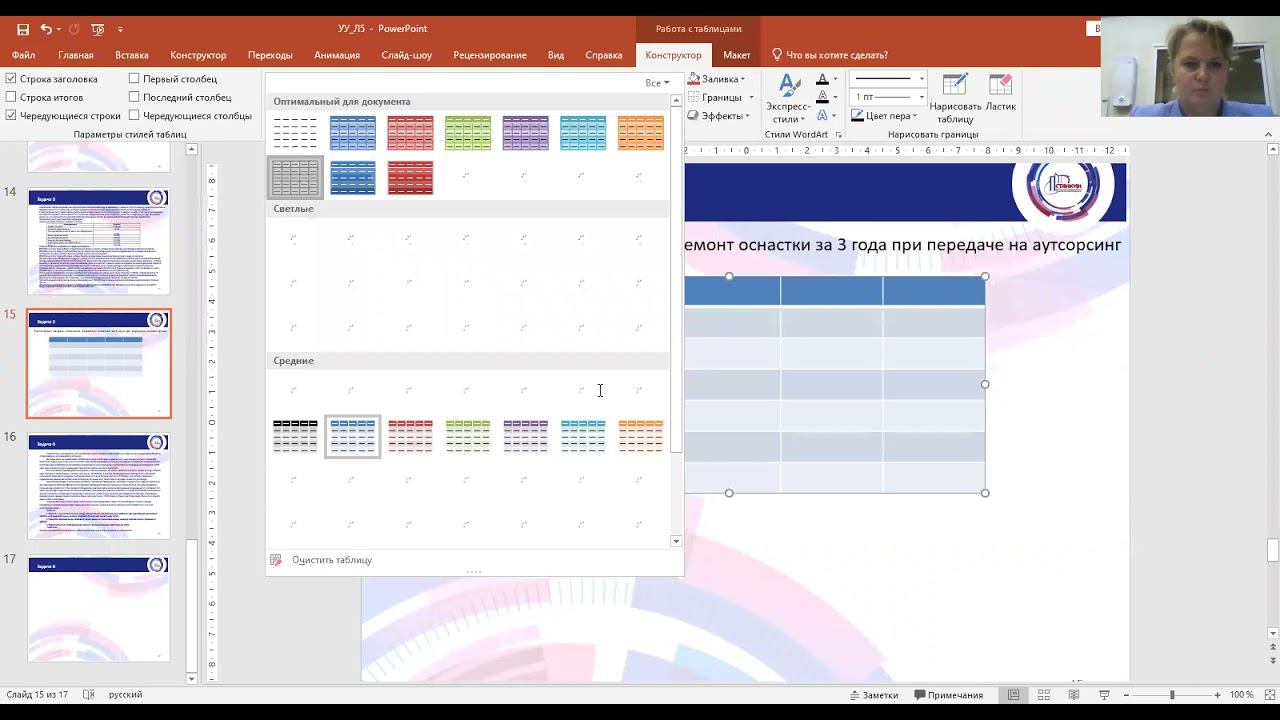Open the Express Styles WordArt gallery
Image resolution: width=1280 pixels, height=720 pixels.
click(x=788, y=99)
